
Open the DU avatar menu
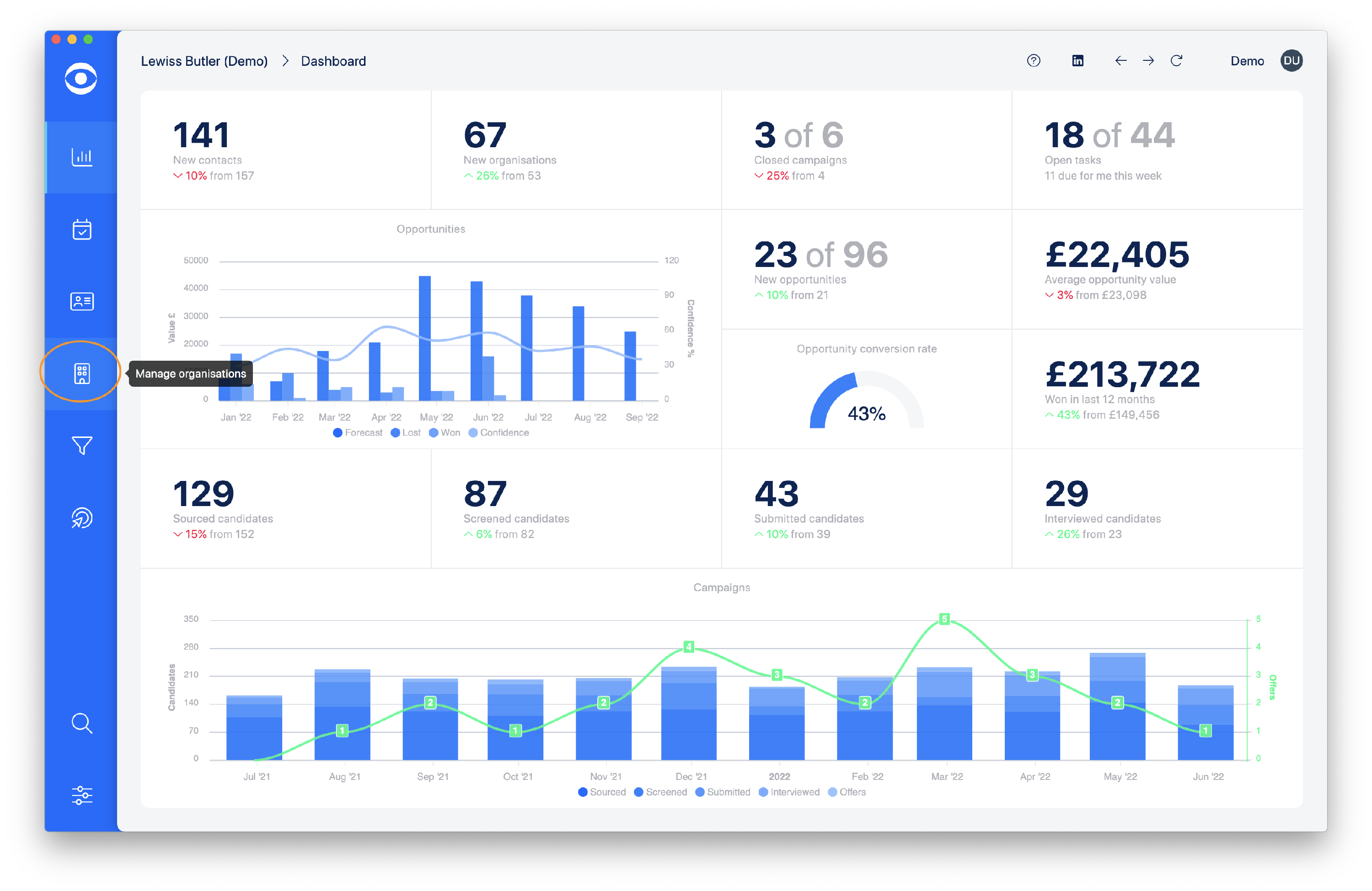tap(1292, 60)
